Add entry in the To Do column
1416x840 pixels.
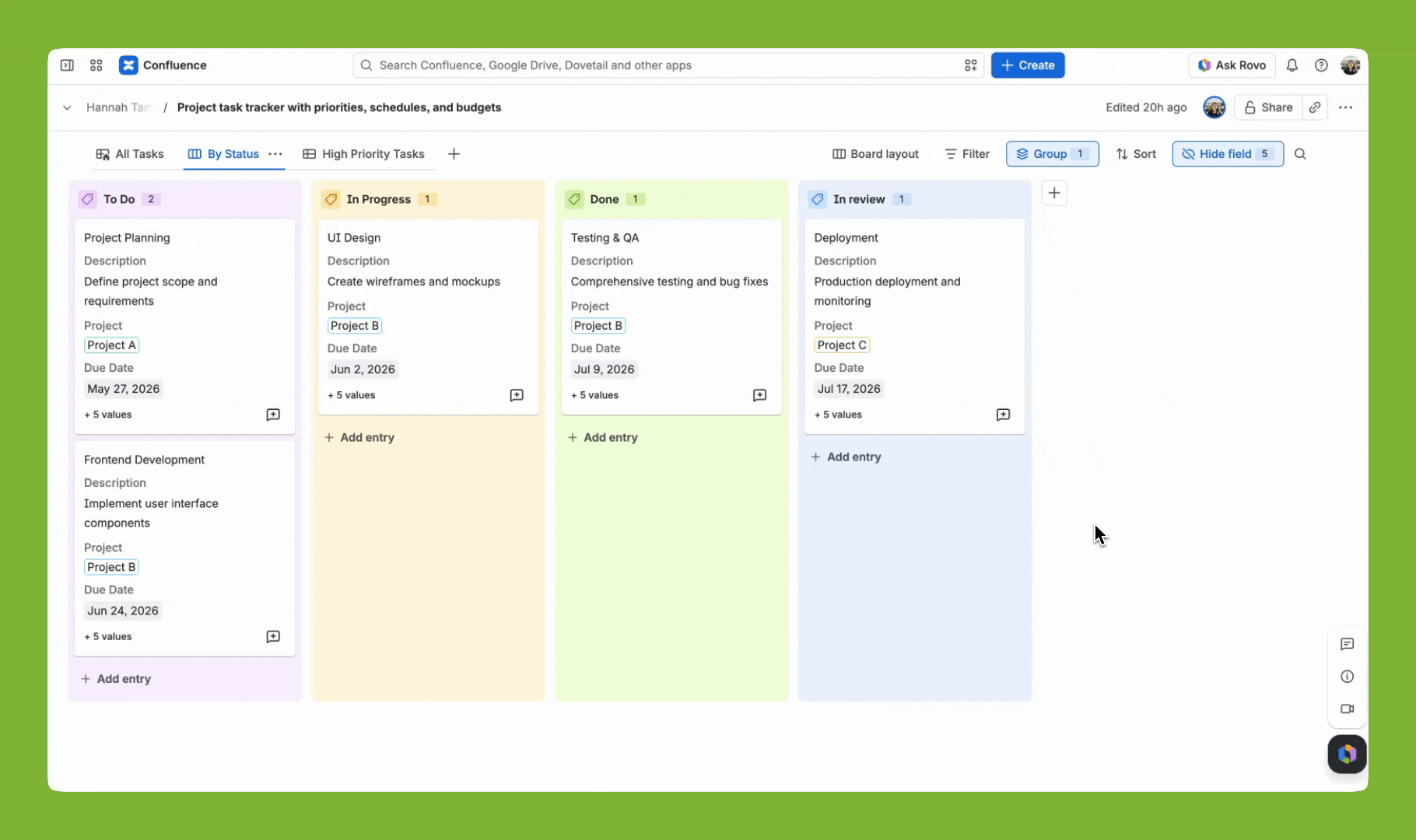116,679
